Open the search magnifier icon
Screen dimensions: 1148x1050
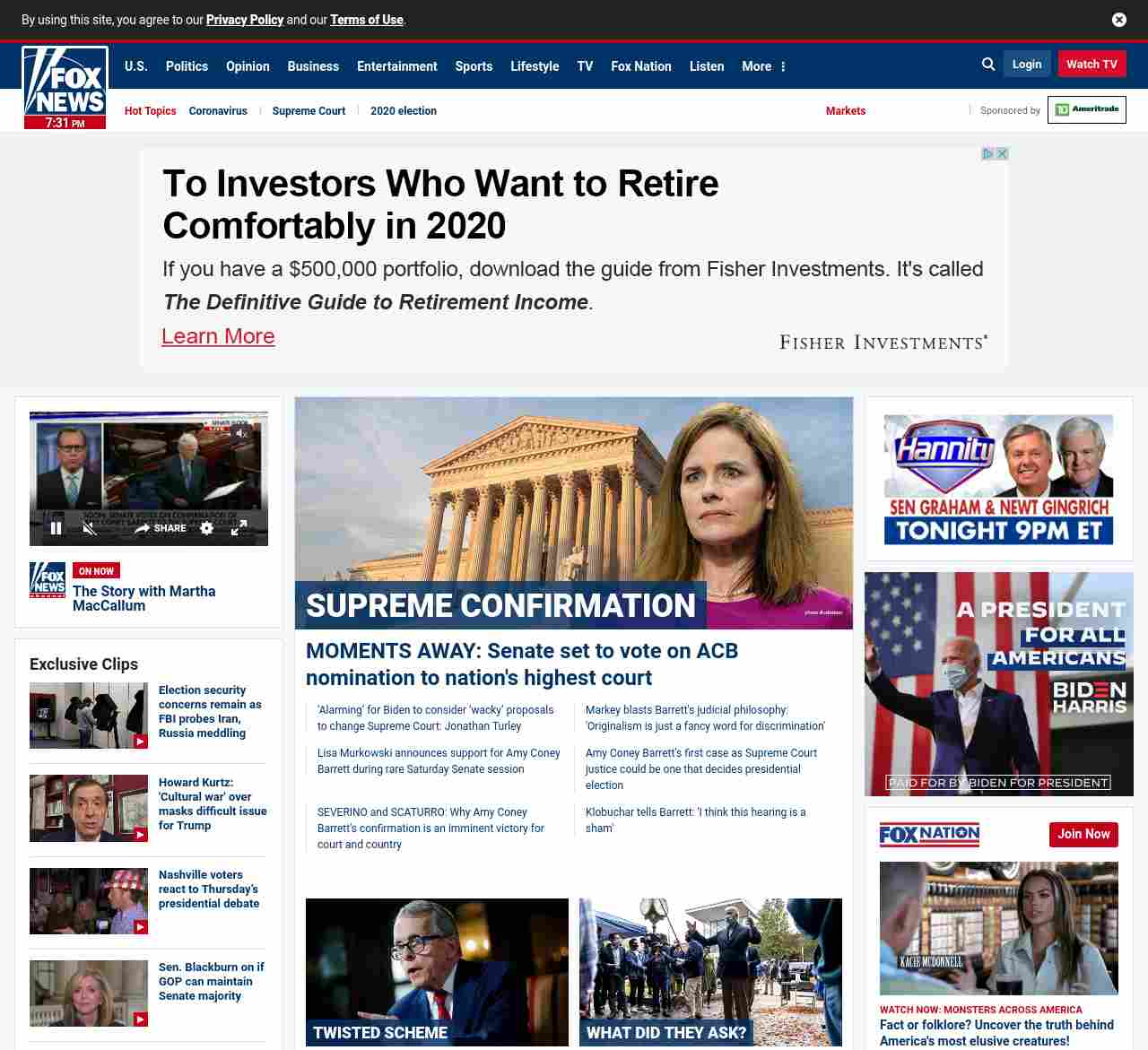tap(988, 65)
